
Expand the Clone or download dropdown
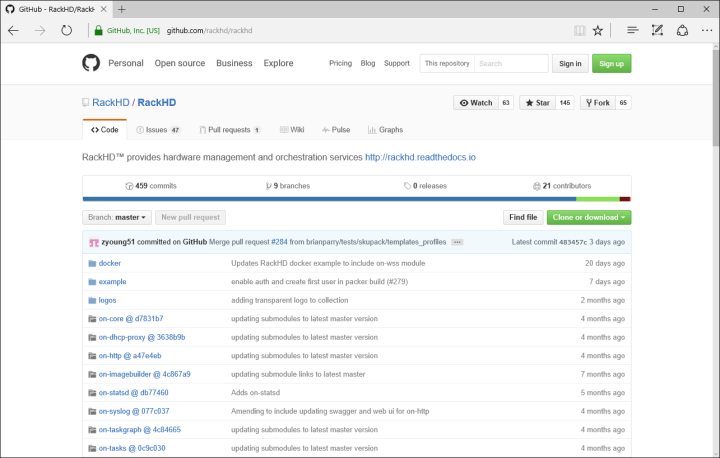tap(588, 217)
